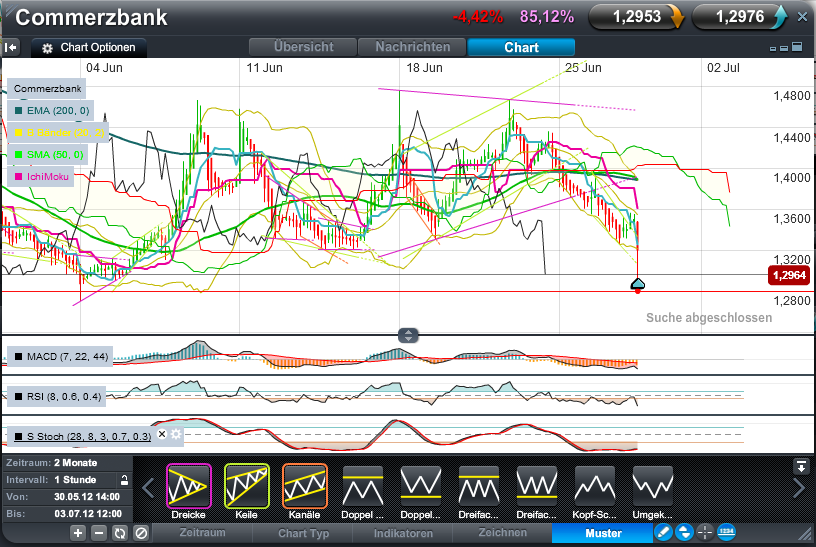
Task: Click the panel divider up-down handle
Action: point(408,336)
